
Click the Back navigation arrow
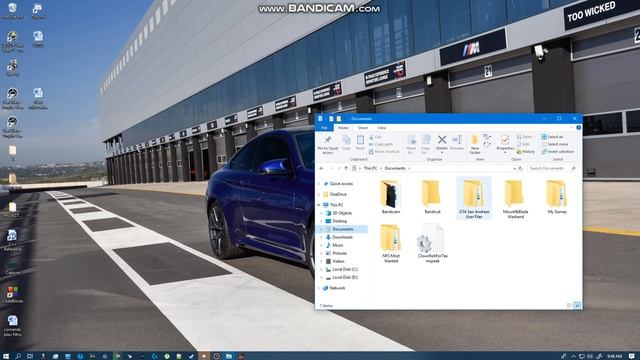click(x=321, y=168)
